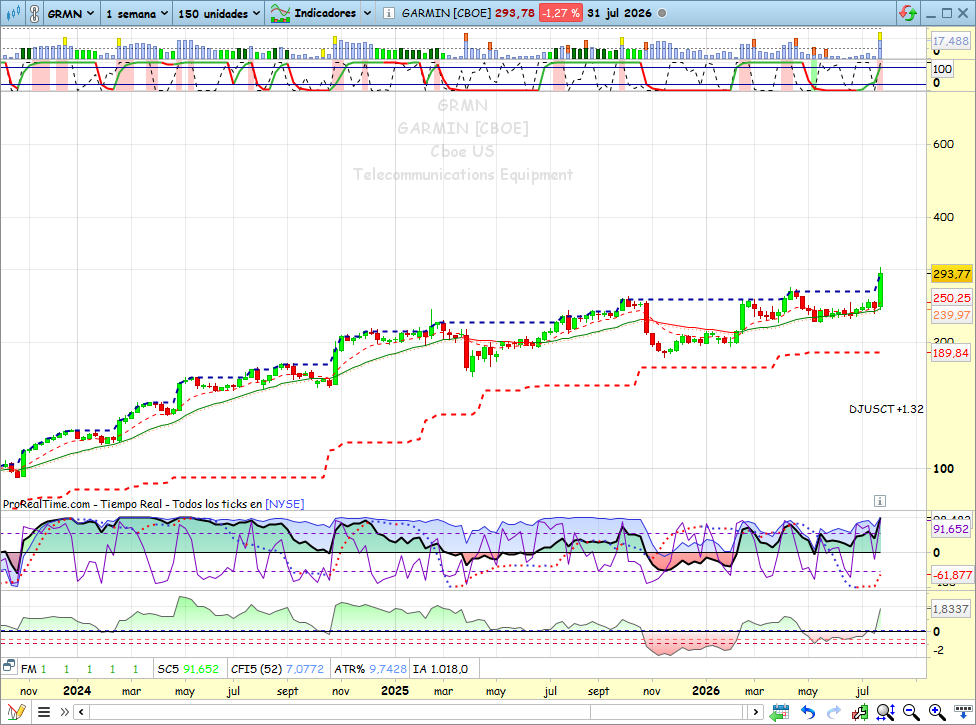Click the scroll-right arrow of chart scrollbar
This screenshot has width=976, height=725.
[756, 711]
